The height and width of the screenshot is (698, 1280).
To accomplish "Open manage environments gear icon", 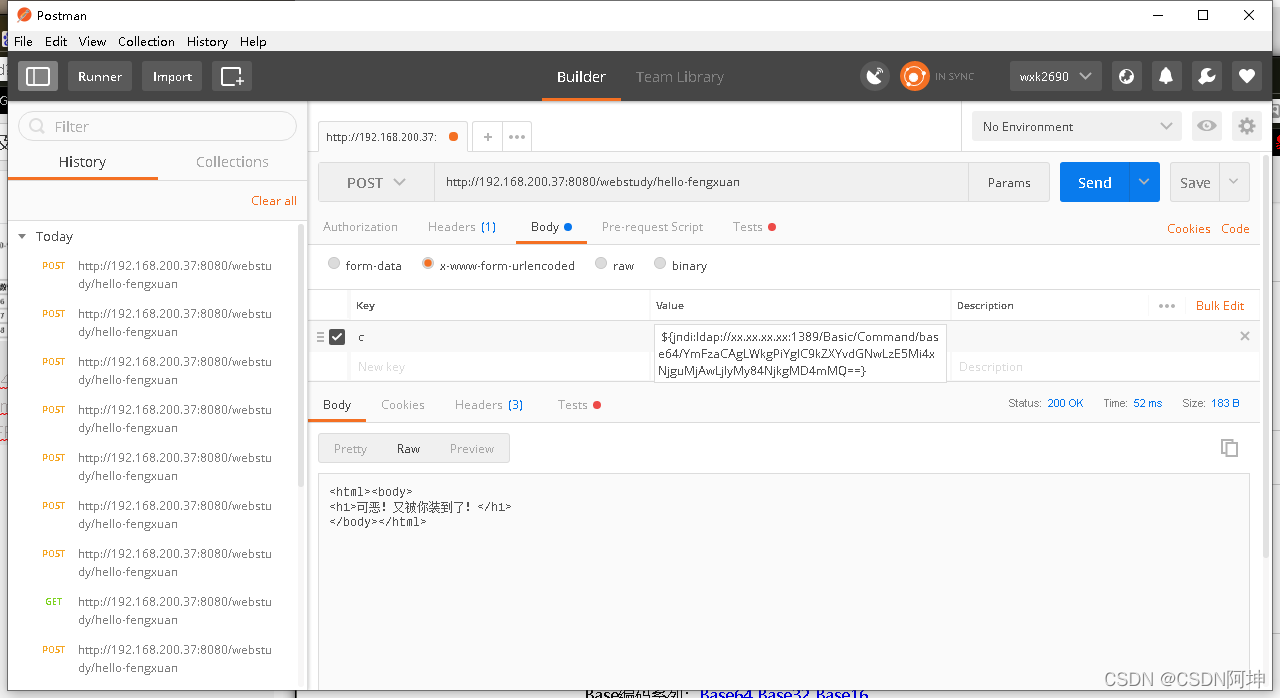I will (x=1246, y=126).
